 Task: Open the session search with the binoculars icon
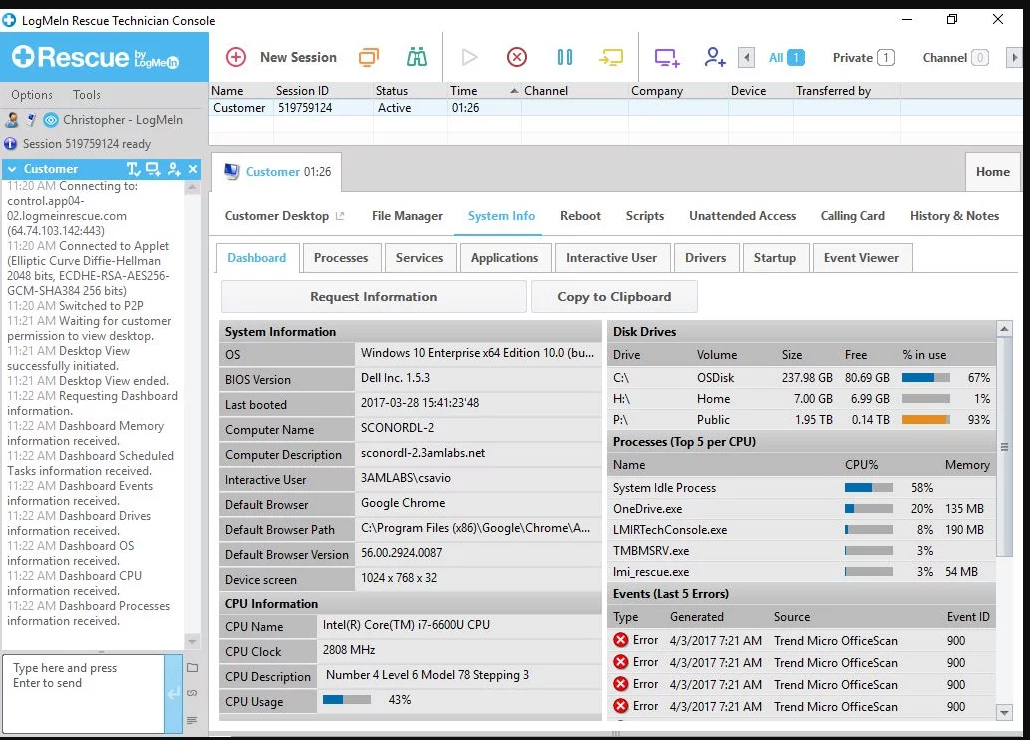pos(418,57)
